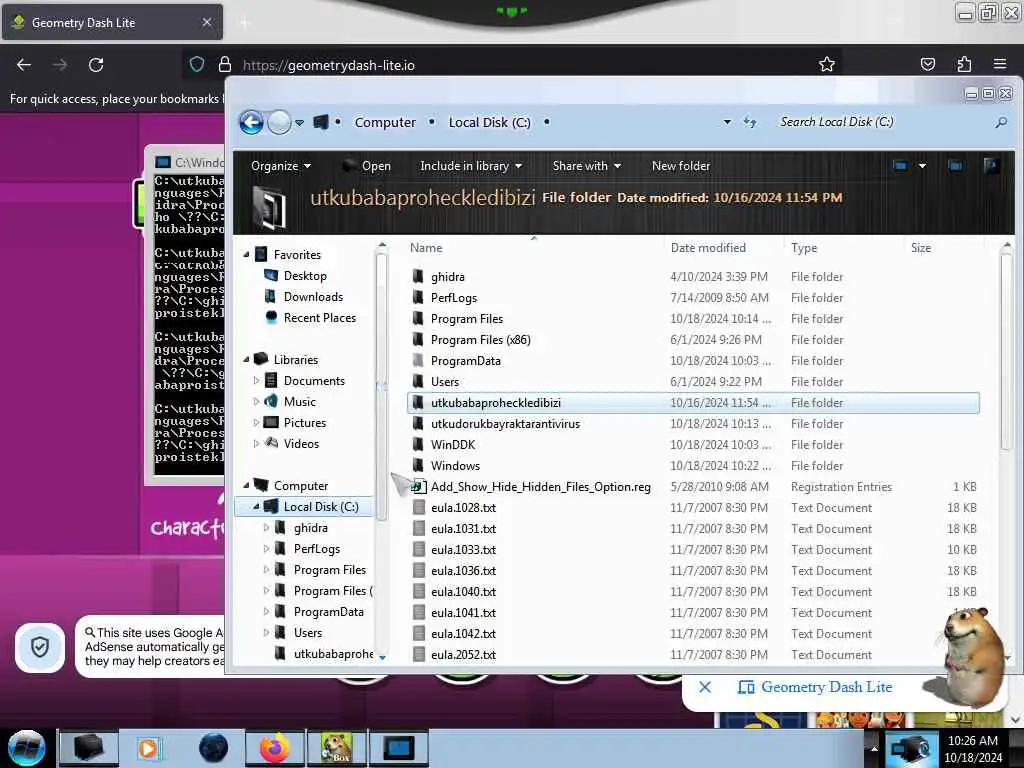Expand ghidra in the navigation tree
1024x768 pixels.
(266, 528)
